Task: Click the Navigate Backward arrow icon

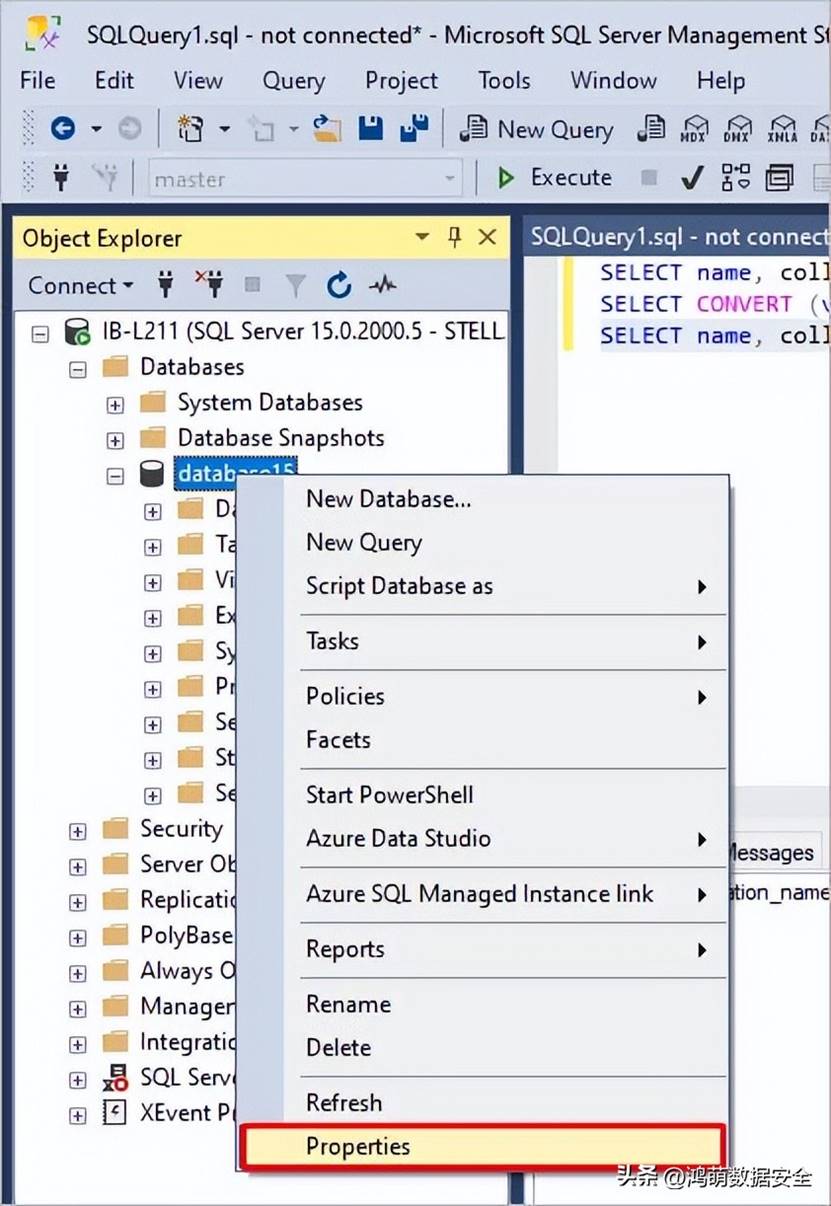Action: [63, 128]
